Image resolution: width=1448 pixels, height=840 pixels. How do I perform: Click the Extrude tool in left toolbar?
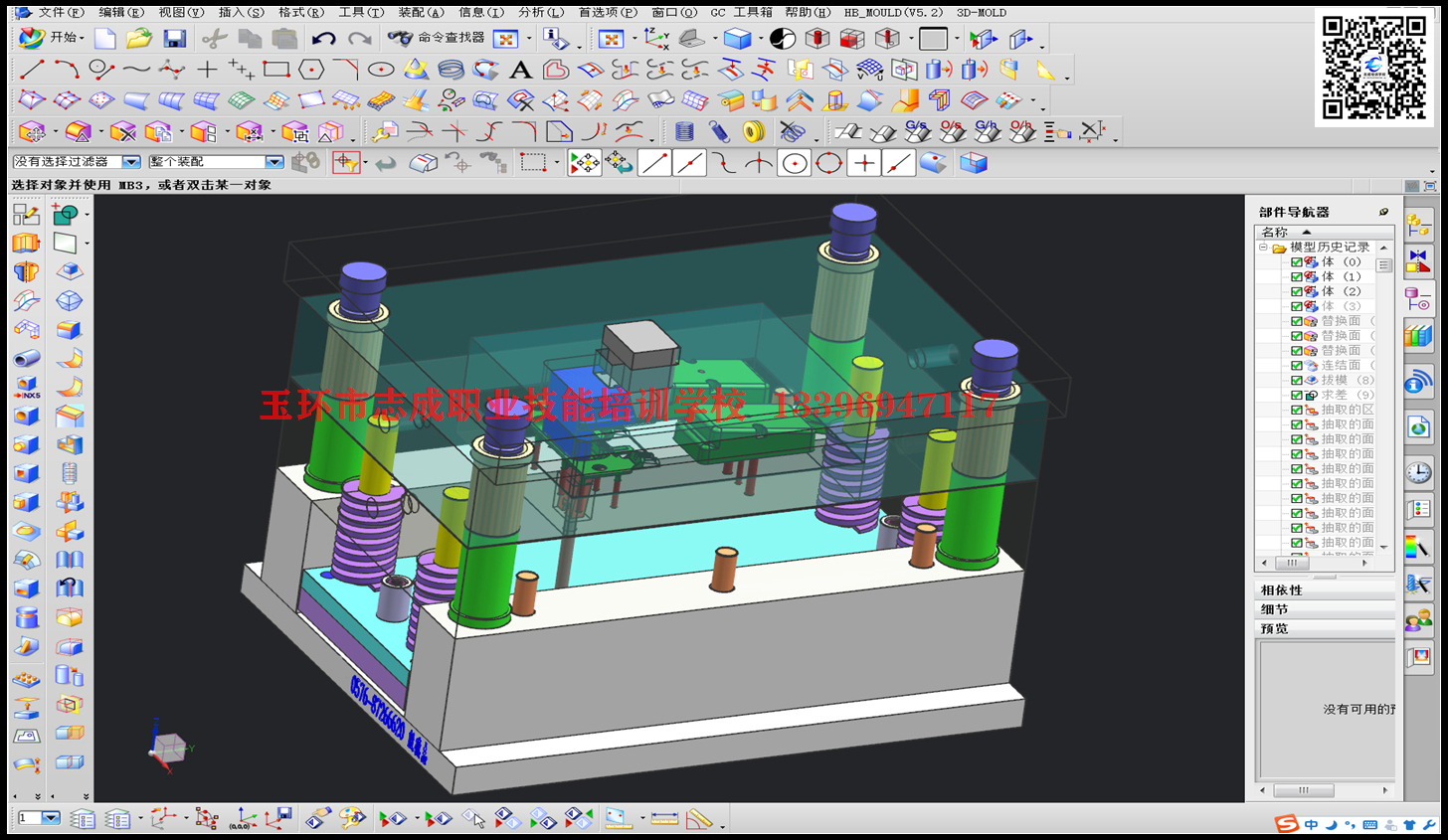coord(27,244)
